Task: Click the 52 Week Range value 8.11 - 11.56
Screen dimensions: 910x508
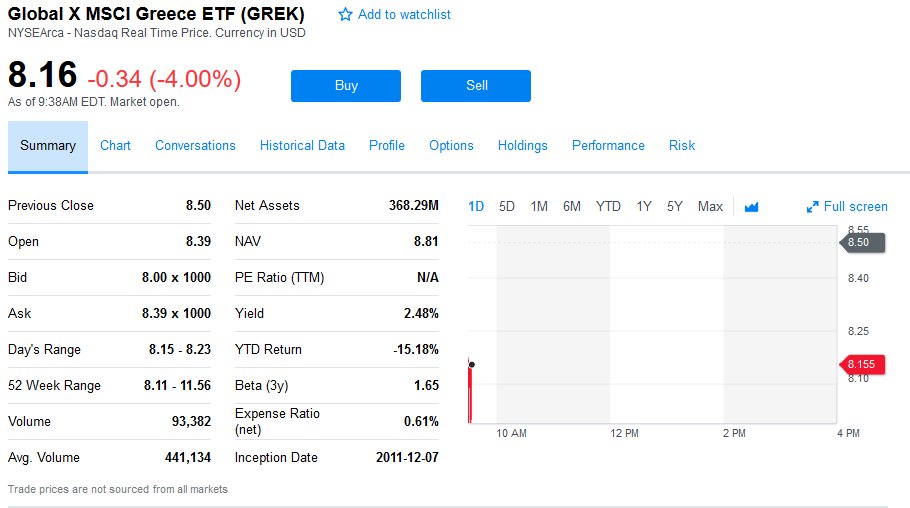Action: (177, 385)
